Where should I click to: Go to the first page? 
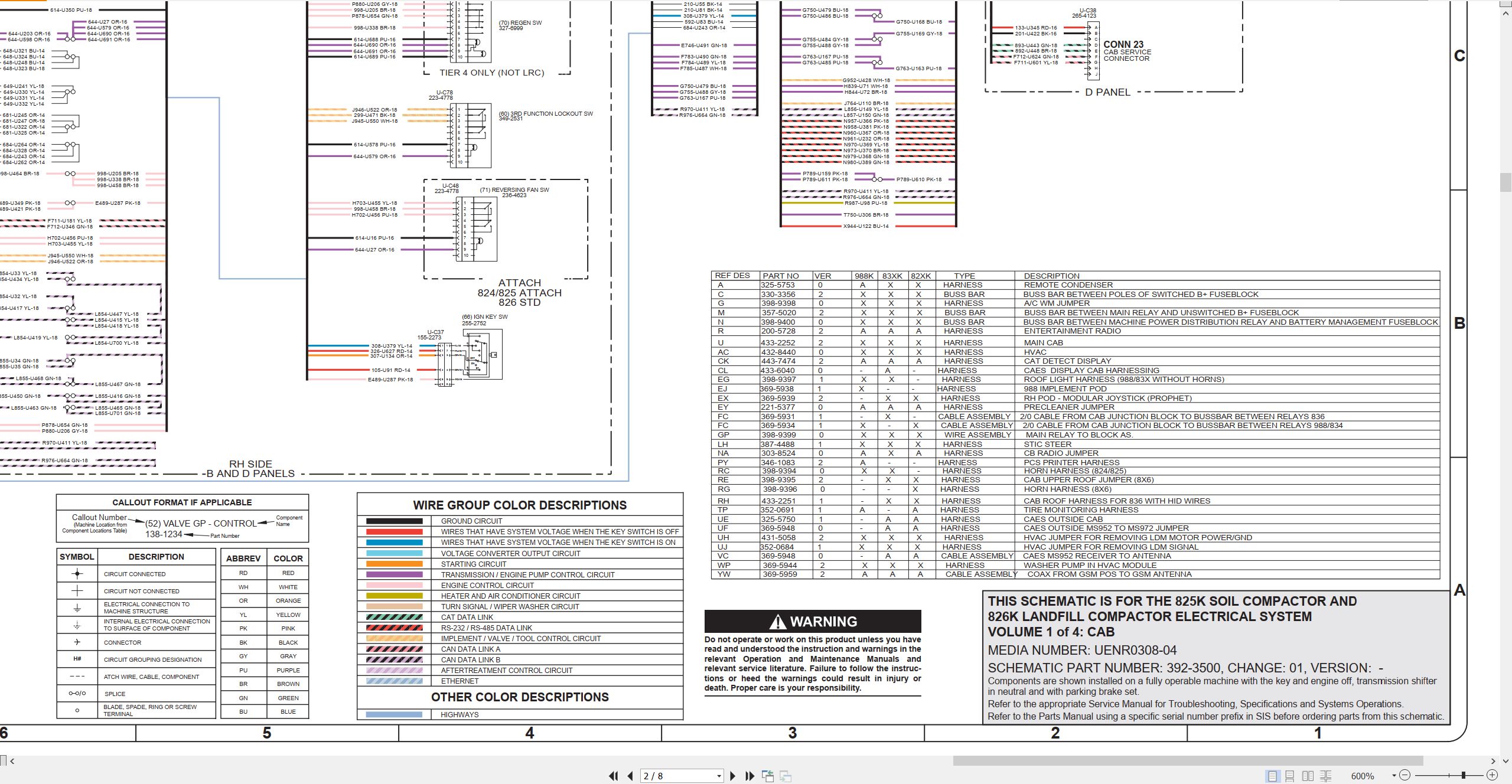[x=614, y=776]
